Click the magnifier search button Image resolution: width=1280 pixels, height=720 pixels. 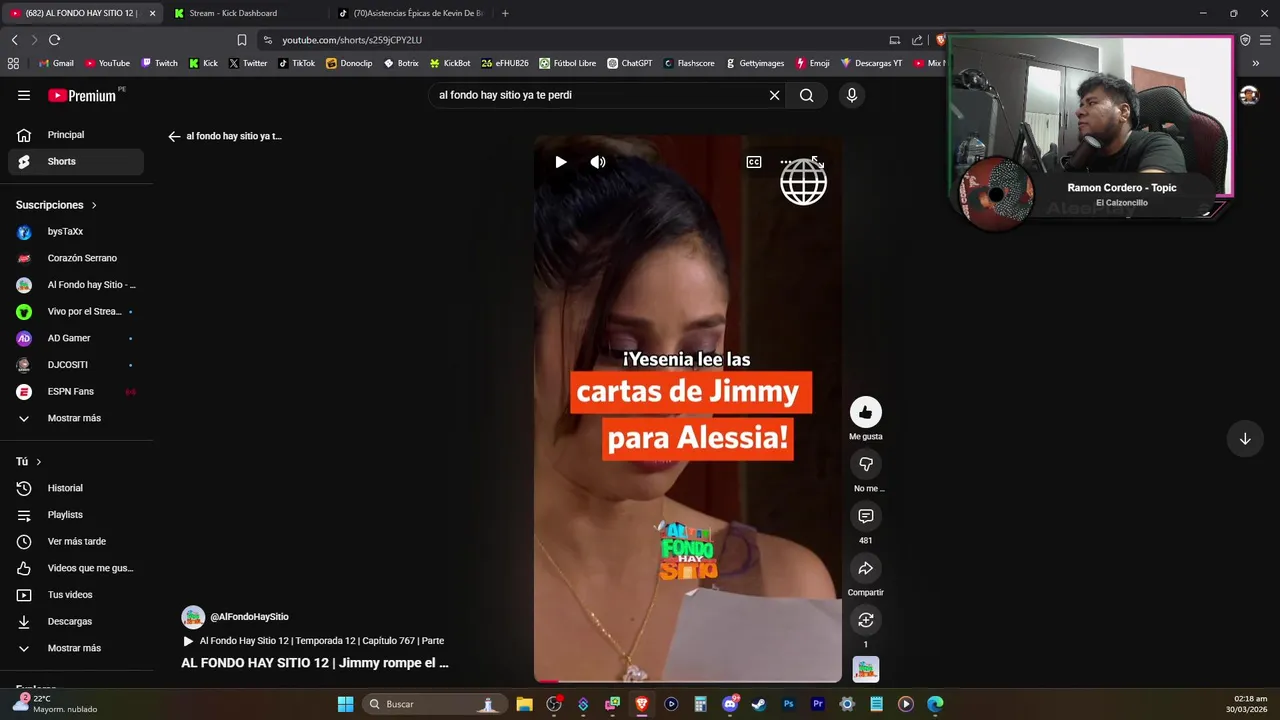[x=806, y=95]
